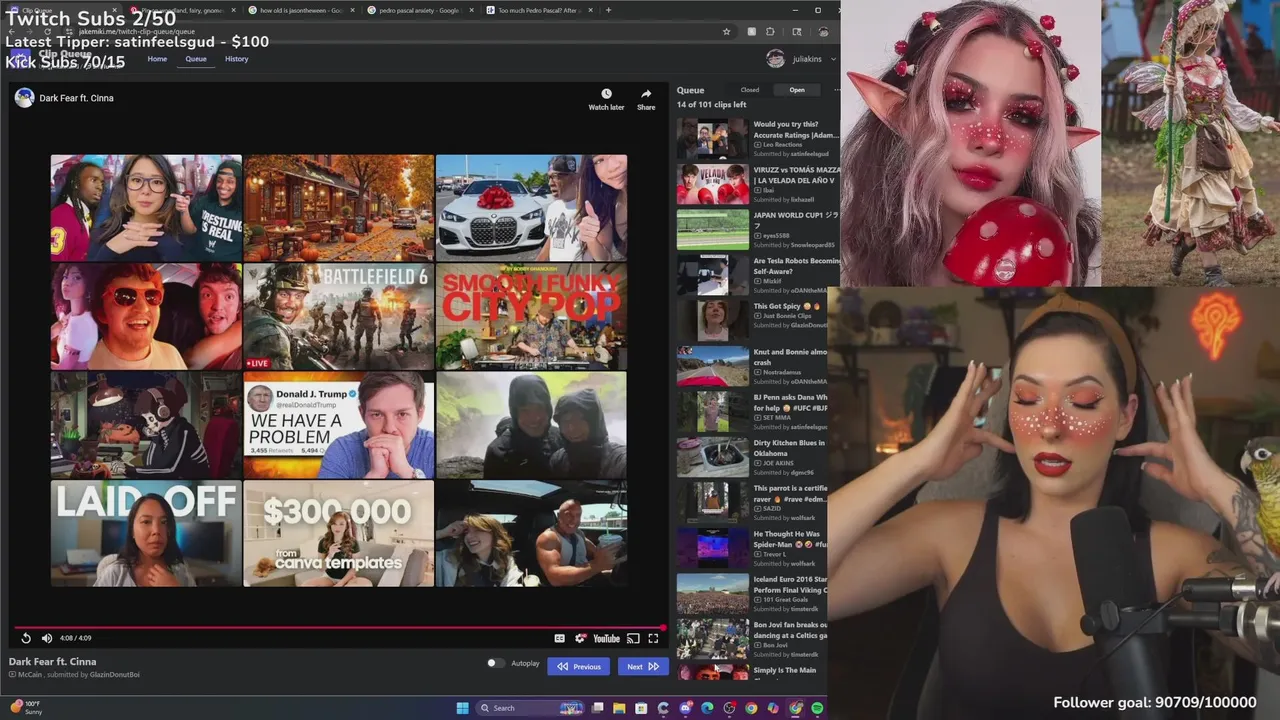Toggle video subtitles (CC) icon

pyautogui.click(x=560, y=638)
